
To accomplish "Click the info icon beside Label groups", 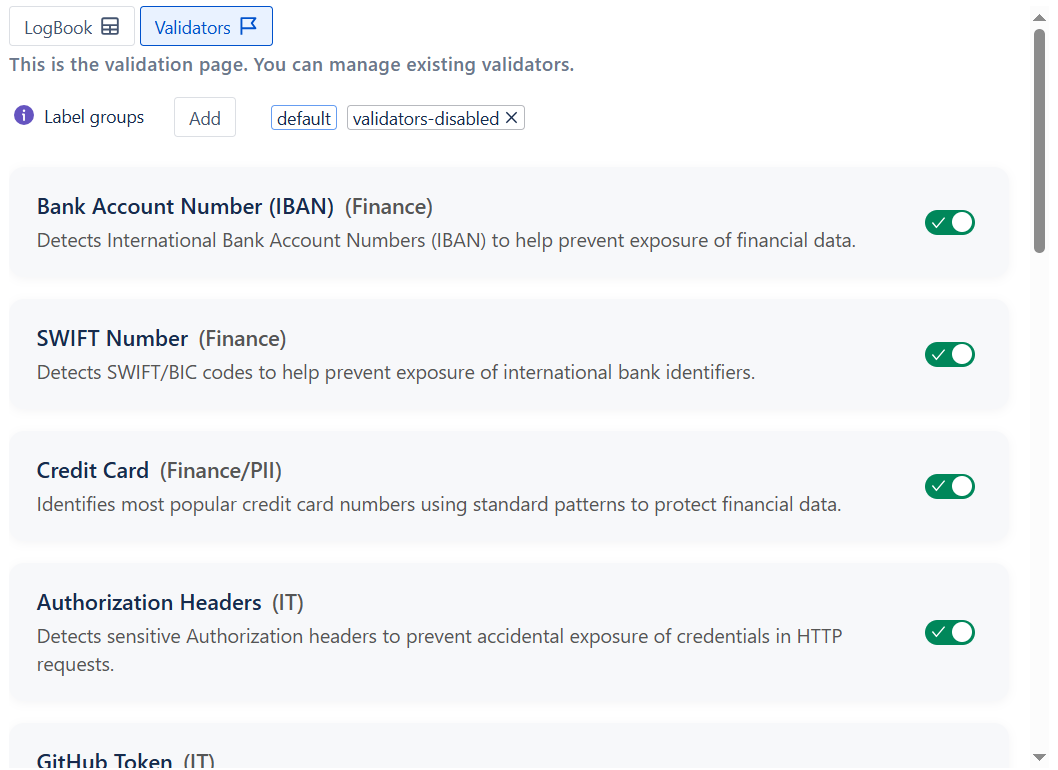I will [x=24, y=116].
